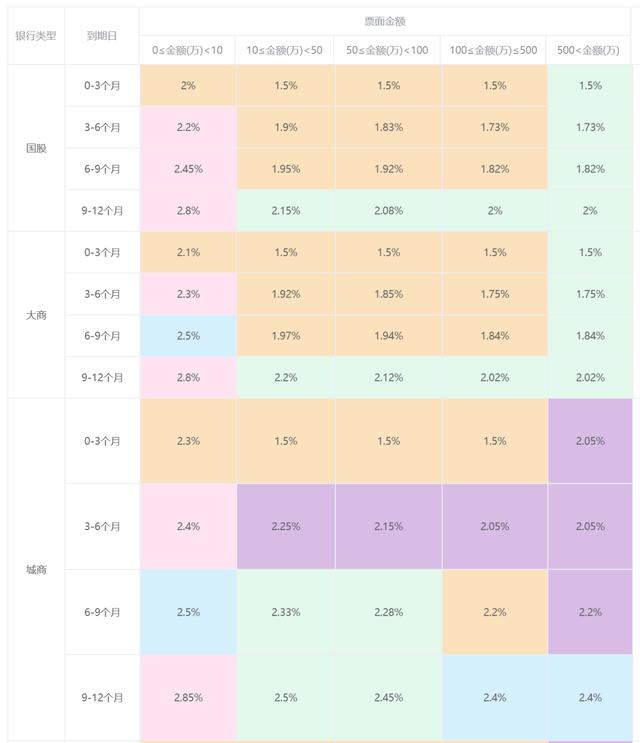Select the purple 2.25% rate cell
This screenshot has width=640, height=743.
285,526
